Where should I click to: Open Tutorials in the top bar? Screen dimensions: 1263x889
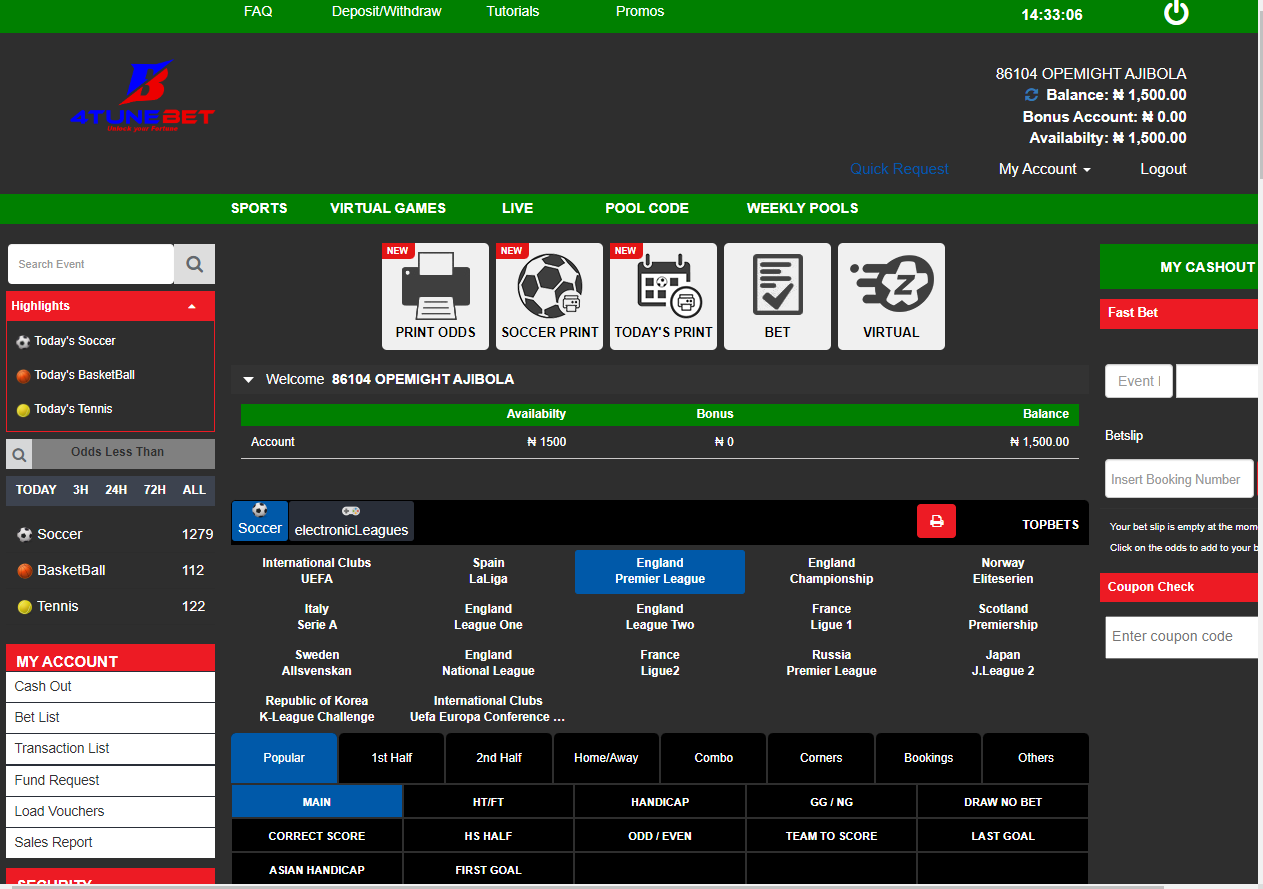[x=513, y=12]
